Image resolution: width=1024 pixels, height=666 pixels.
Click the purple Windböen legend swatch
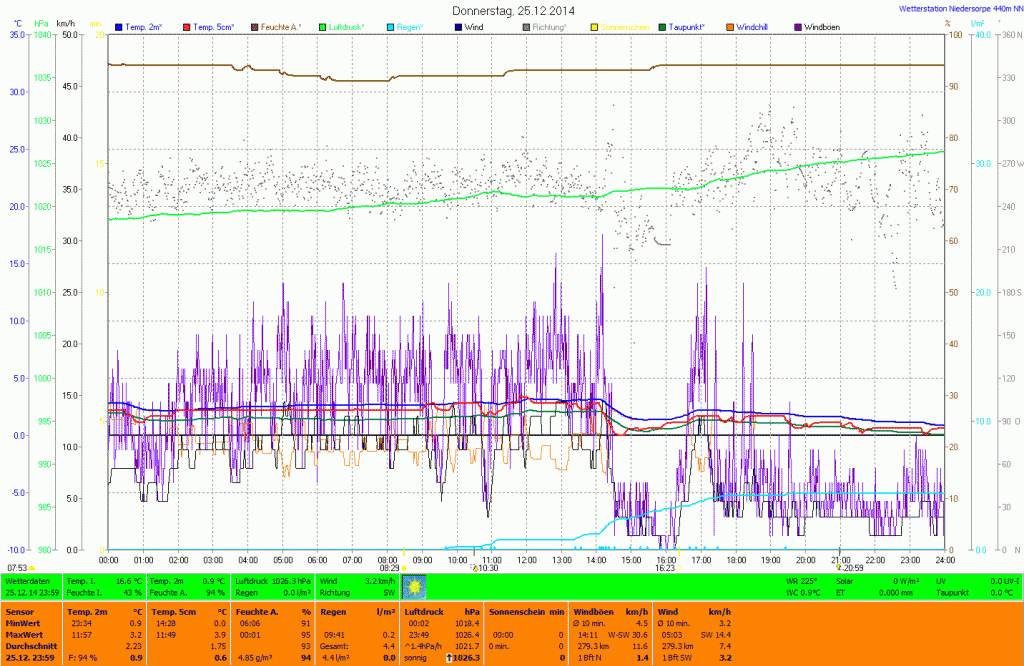coord(798,26)
